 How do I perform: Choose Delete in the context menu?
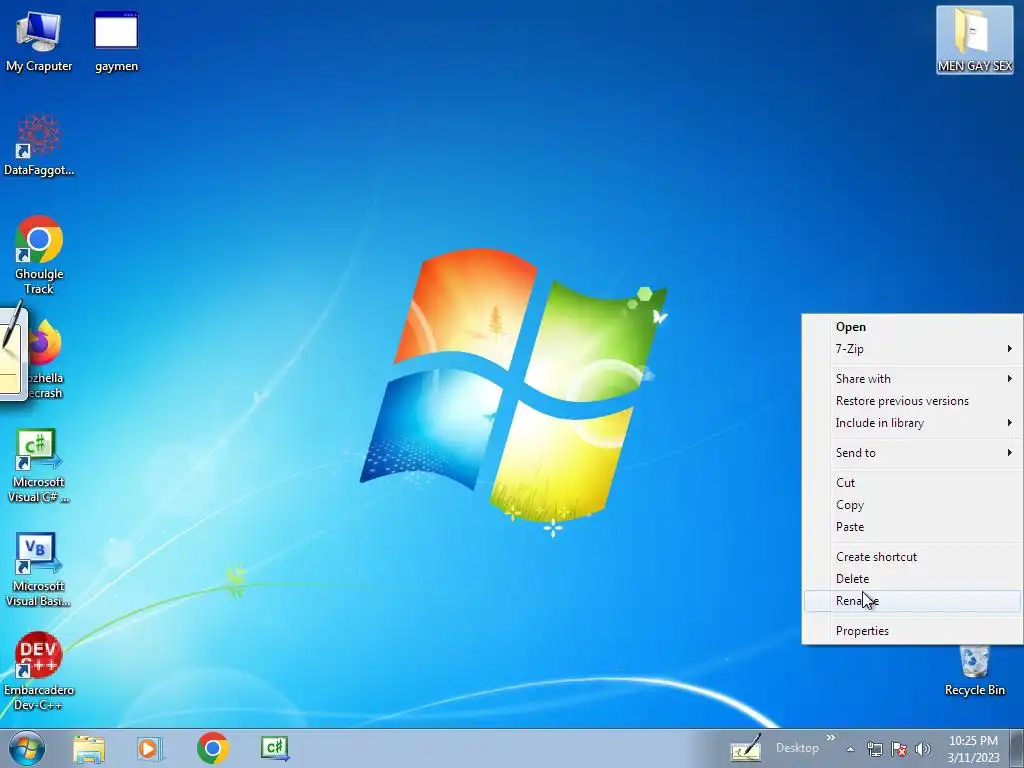(x=913, y=579)
